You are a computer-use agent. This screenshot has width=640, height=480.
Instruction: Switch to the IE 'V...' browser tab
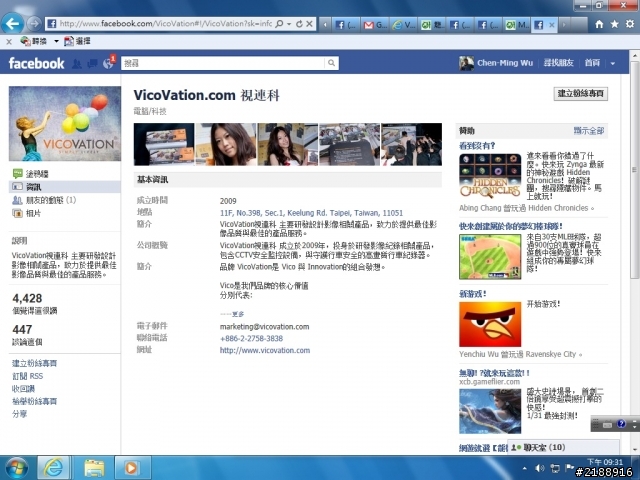(x=404, y=25)
